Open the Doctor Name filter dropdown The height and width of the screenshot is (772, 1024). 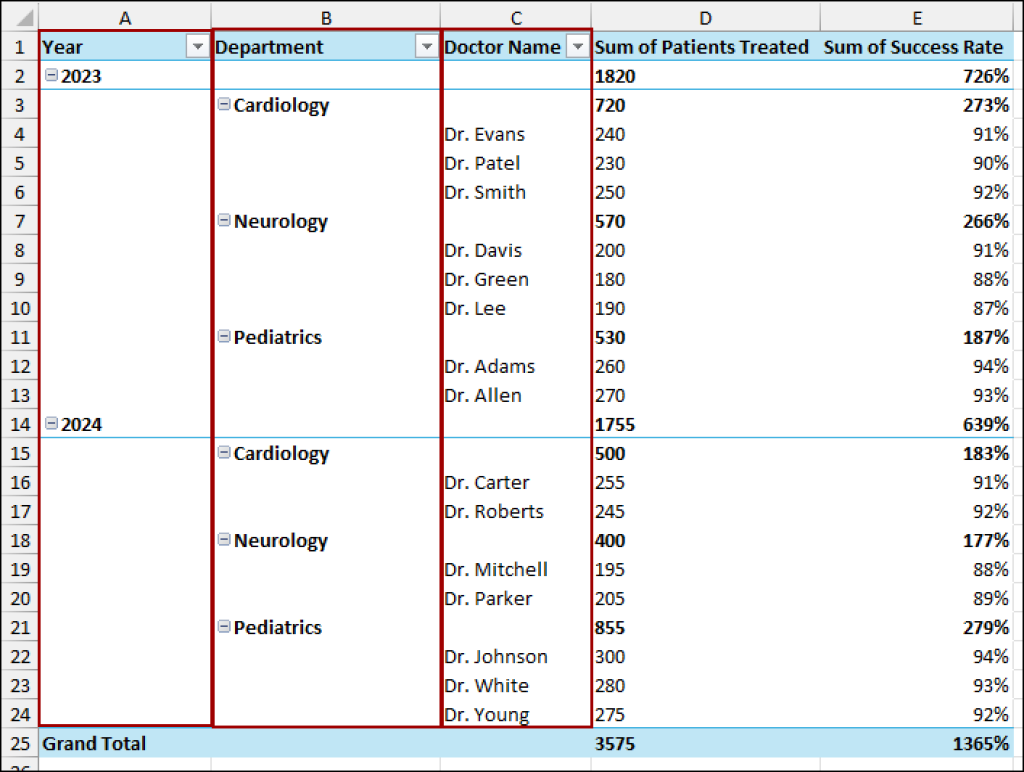(577, 46)
